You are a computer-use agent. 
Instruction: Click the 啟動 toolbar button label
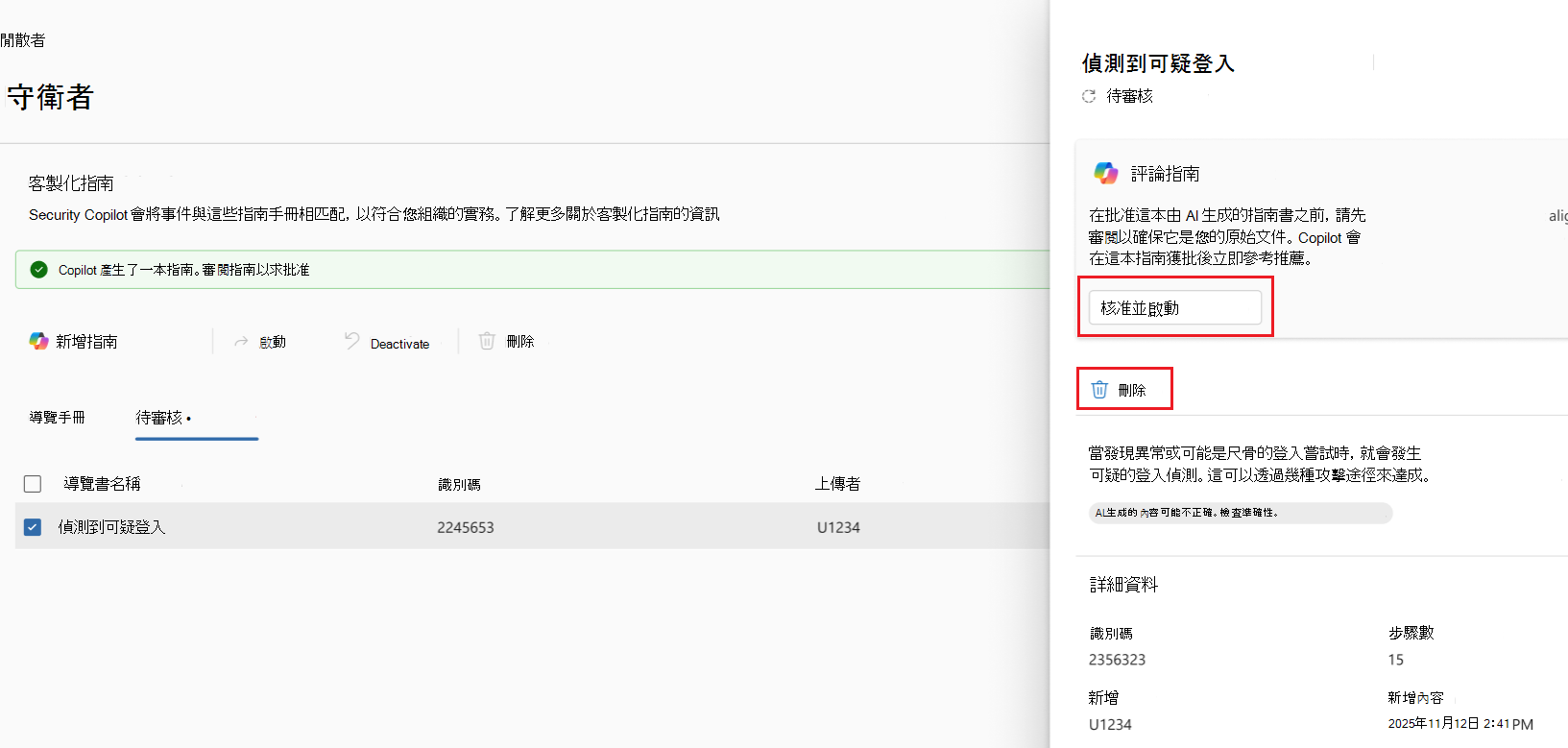273,342
